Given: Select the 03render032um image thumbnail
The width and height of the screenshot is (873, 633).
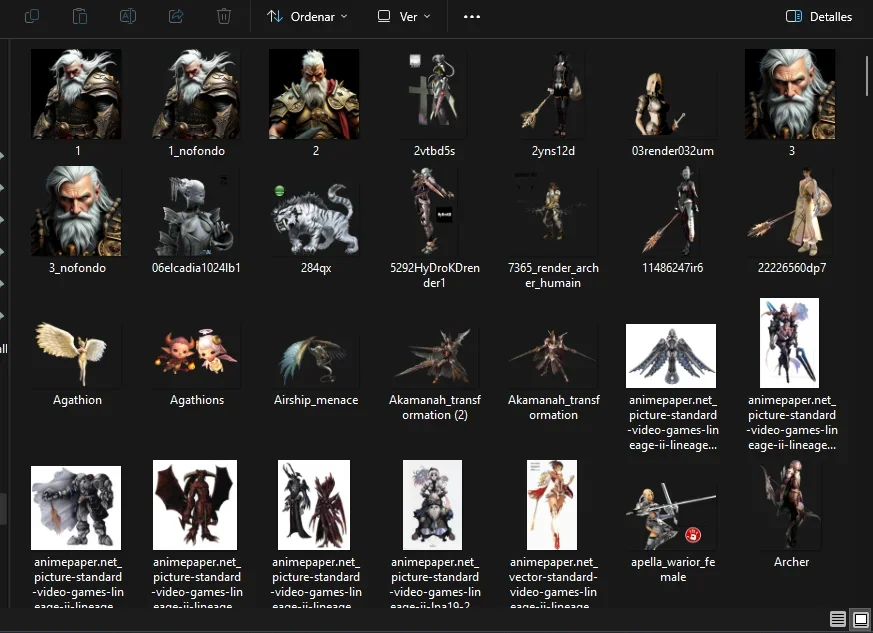Looking at the screenshot, I should pyautogui.click(x=672, y=103).
